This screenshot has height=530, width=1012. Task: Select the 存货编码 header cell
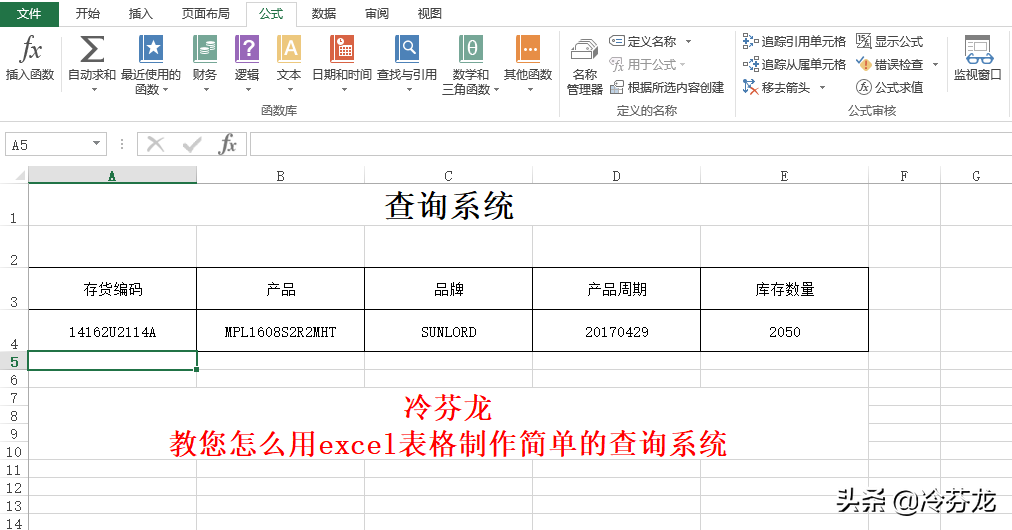(x=112, y=289)
